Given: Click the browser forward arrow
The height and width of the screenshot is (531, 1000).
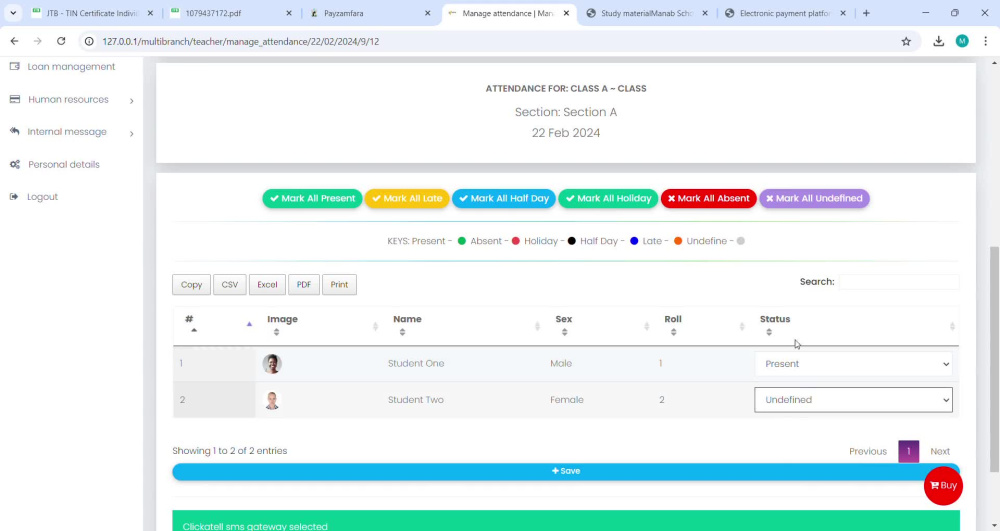Looking at the screenshot, I should (38, 41).
